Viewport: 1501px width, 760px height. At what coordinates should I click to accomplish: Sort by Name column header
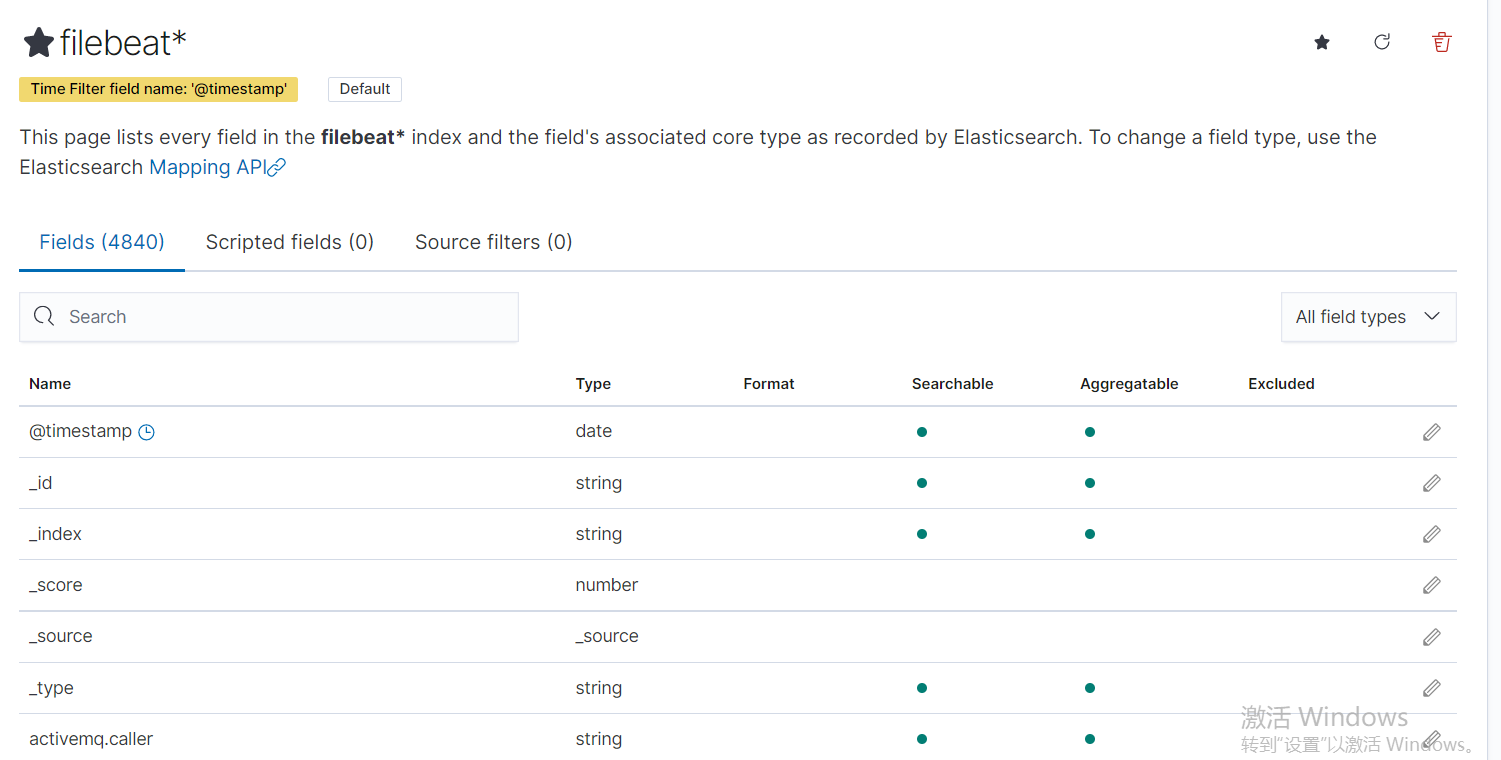tap(50, 384)
